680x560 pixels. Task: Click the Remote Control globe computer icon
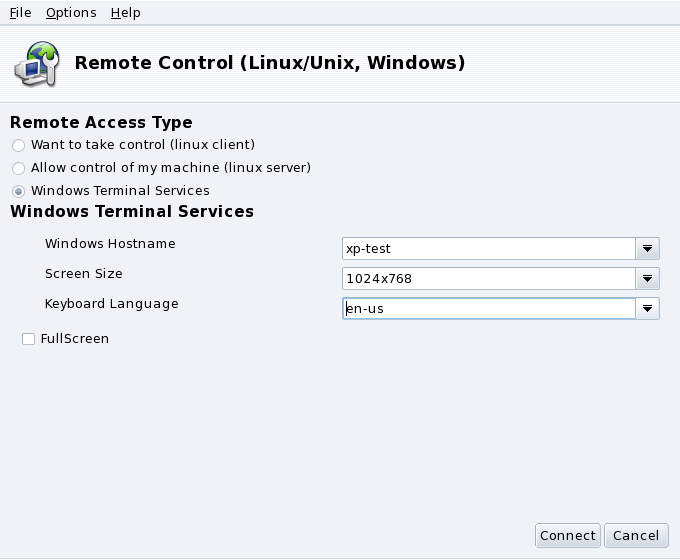(x=35, y=63)
